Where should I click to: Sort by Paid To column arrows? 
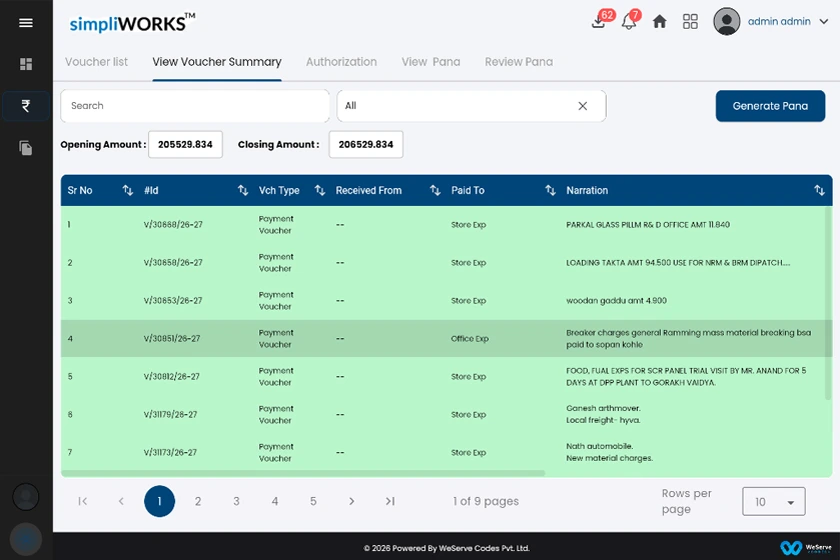(550, 190)
